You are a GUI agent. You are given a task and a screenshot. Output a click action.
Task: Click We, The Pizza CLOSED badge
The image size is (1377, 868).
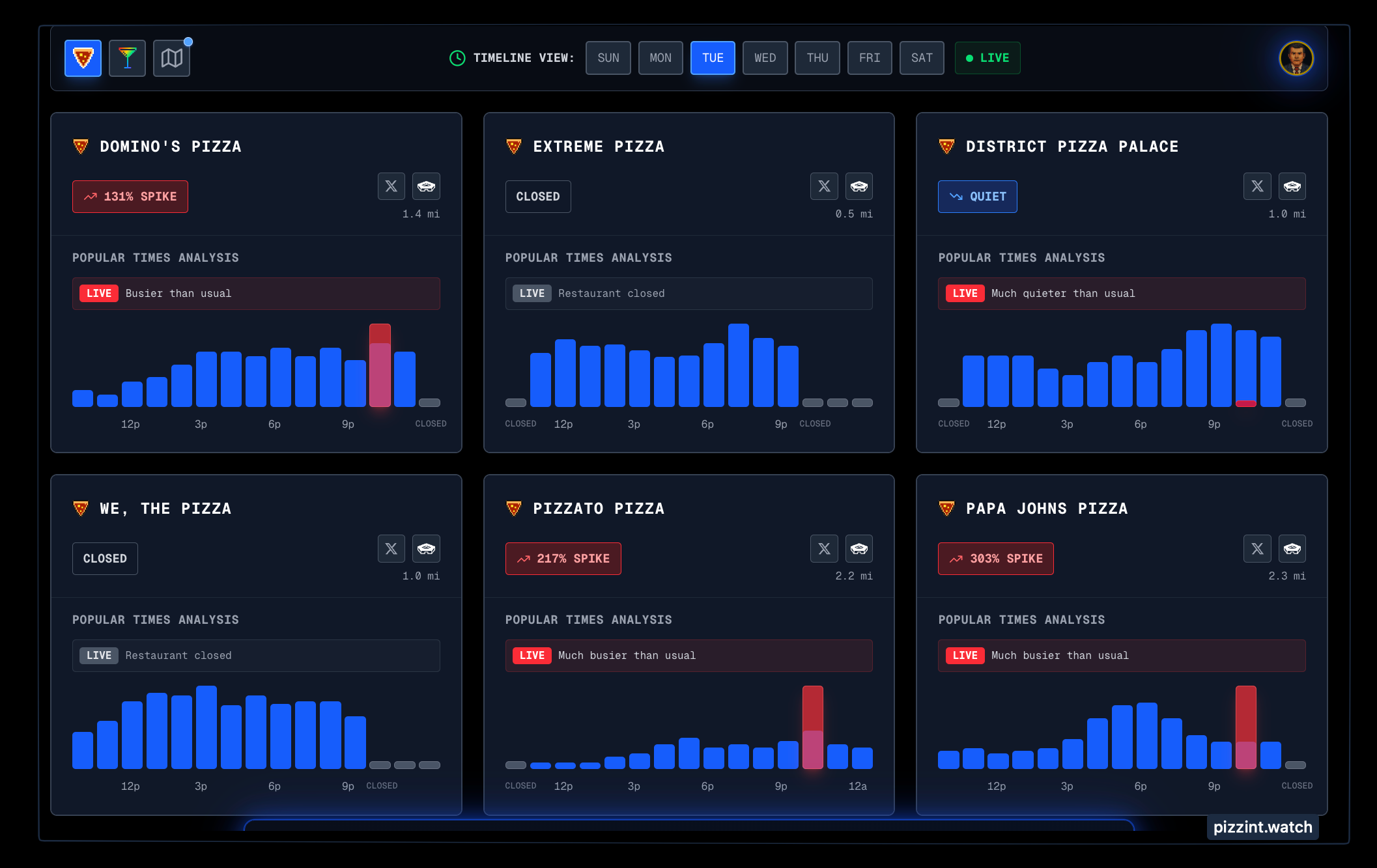105,559
